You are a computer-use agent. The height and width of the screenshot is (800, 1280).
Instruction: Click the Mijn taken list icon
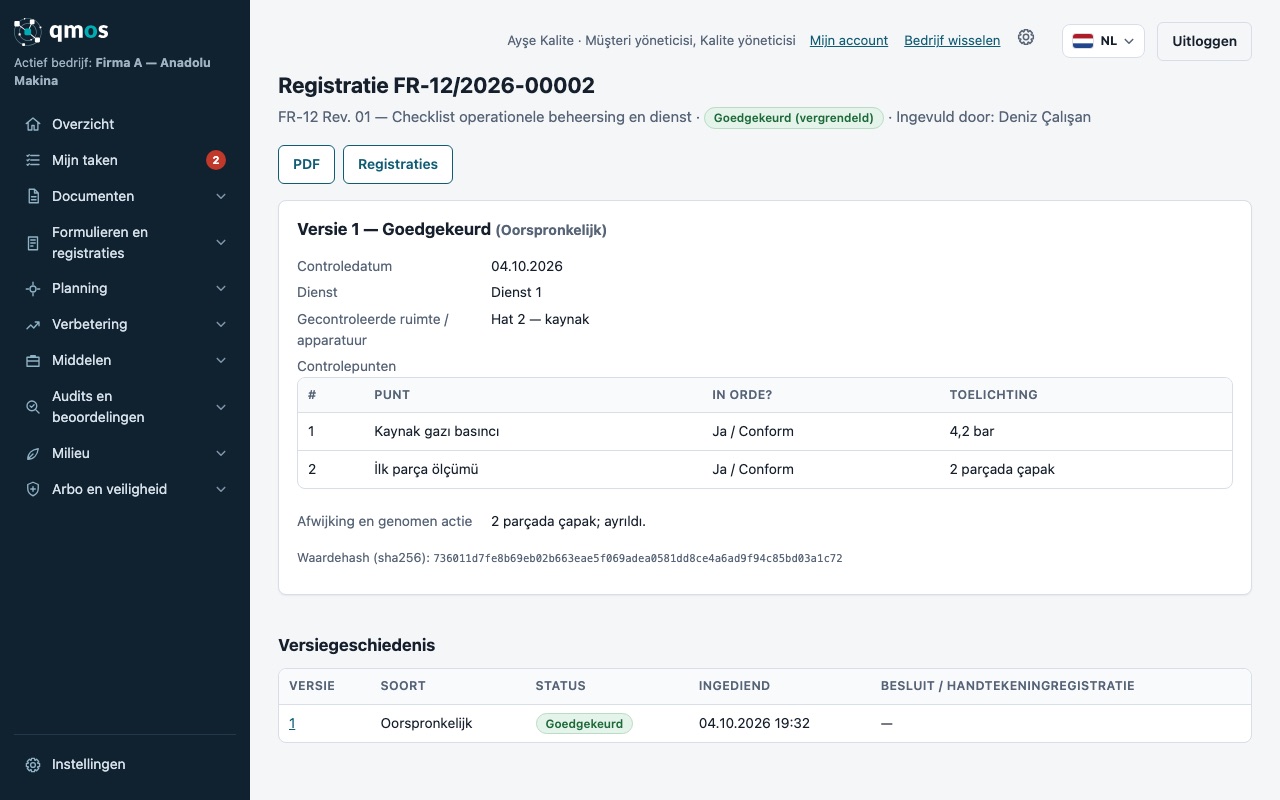click(33, 160)
